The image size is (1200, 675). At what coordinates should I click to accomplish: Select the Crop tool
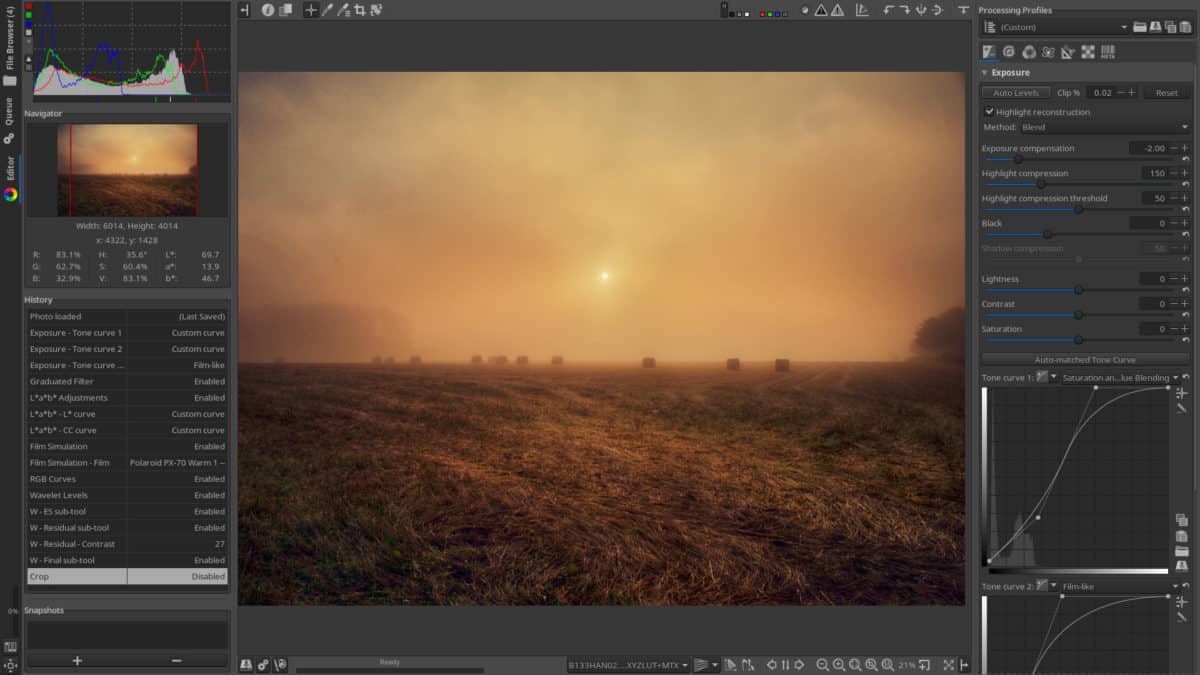click(x=362, y=10)
